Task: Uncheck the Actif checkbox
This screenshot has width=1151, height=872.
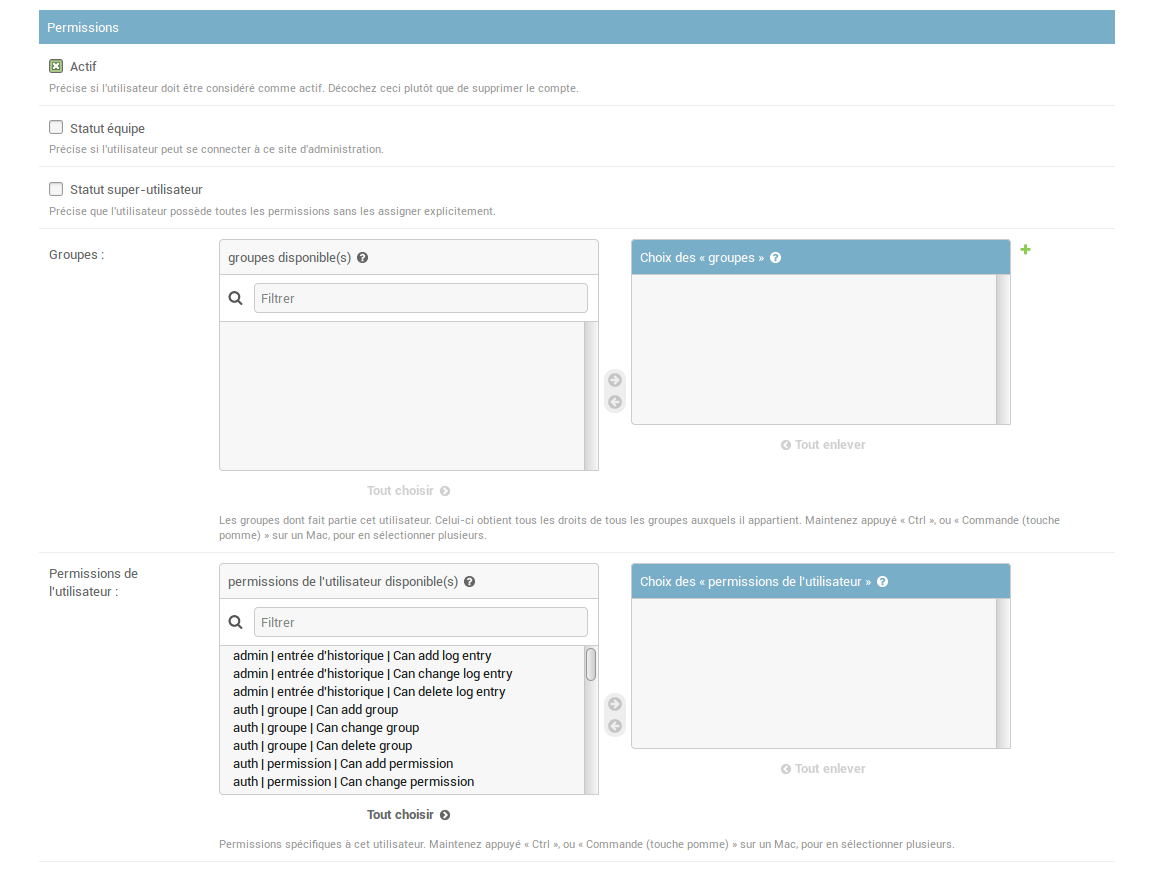Action: (56, 66)
